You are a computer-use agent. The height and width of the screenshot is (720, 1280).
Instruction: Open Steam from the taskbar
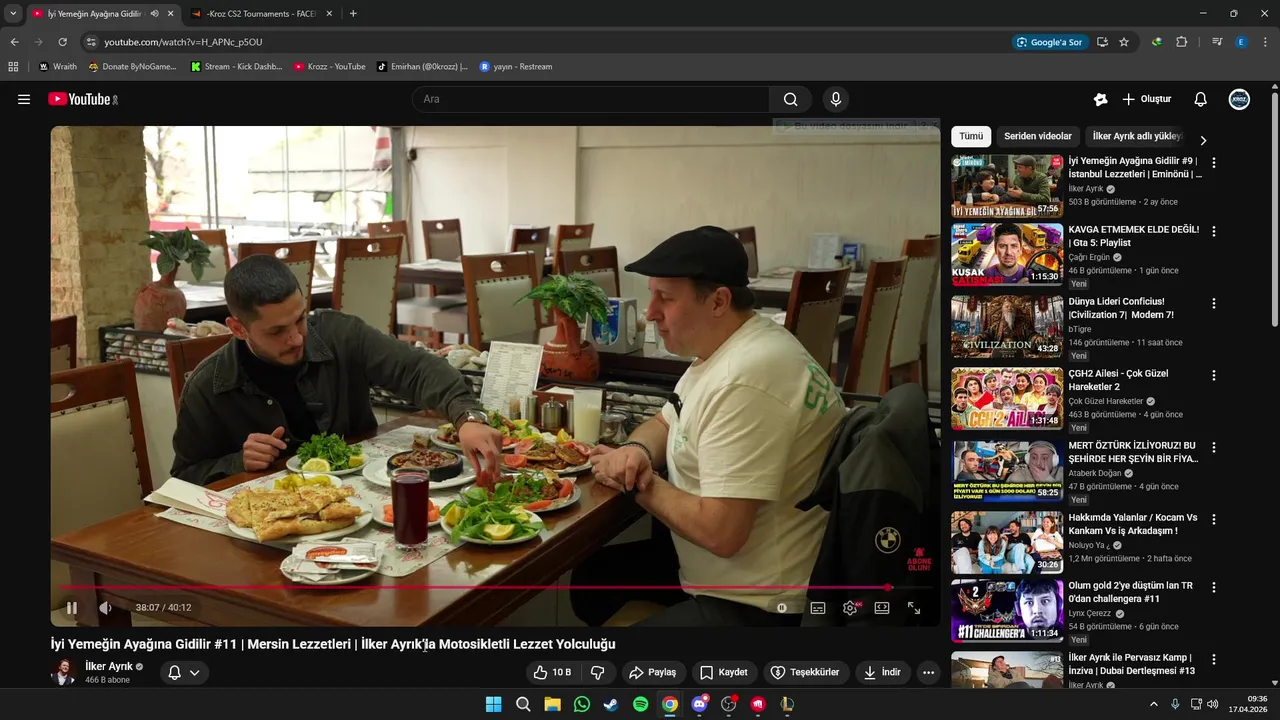[611, 704]
